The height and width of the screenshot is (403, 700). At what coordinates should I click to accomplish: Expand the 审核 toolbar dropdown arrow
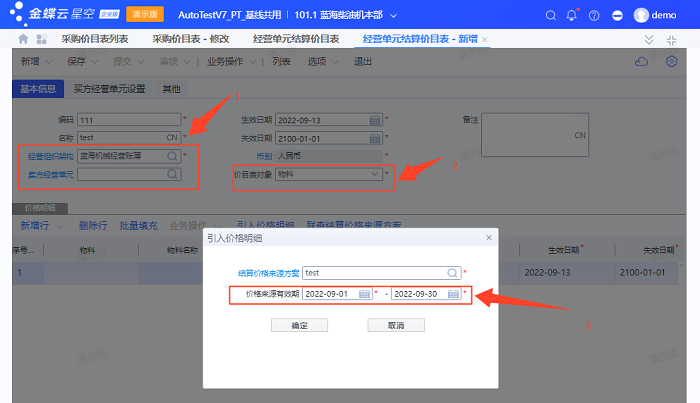point(187,62)
